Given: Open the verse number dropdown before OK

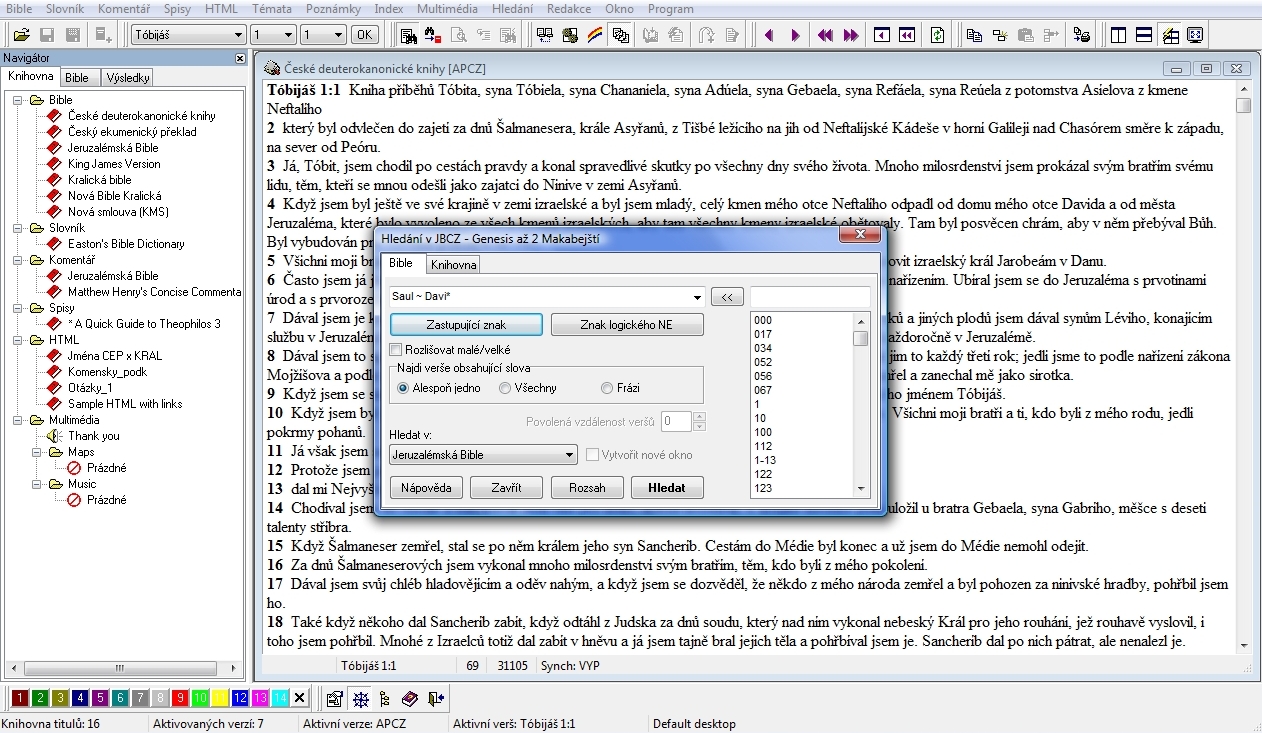Looking at the screenshot, I should [338, 35].
